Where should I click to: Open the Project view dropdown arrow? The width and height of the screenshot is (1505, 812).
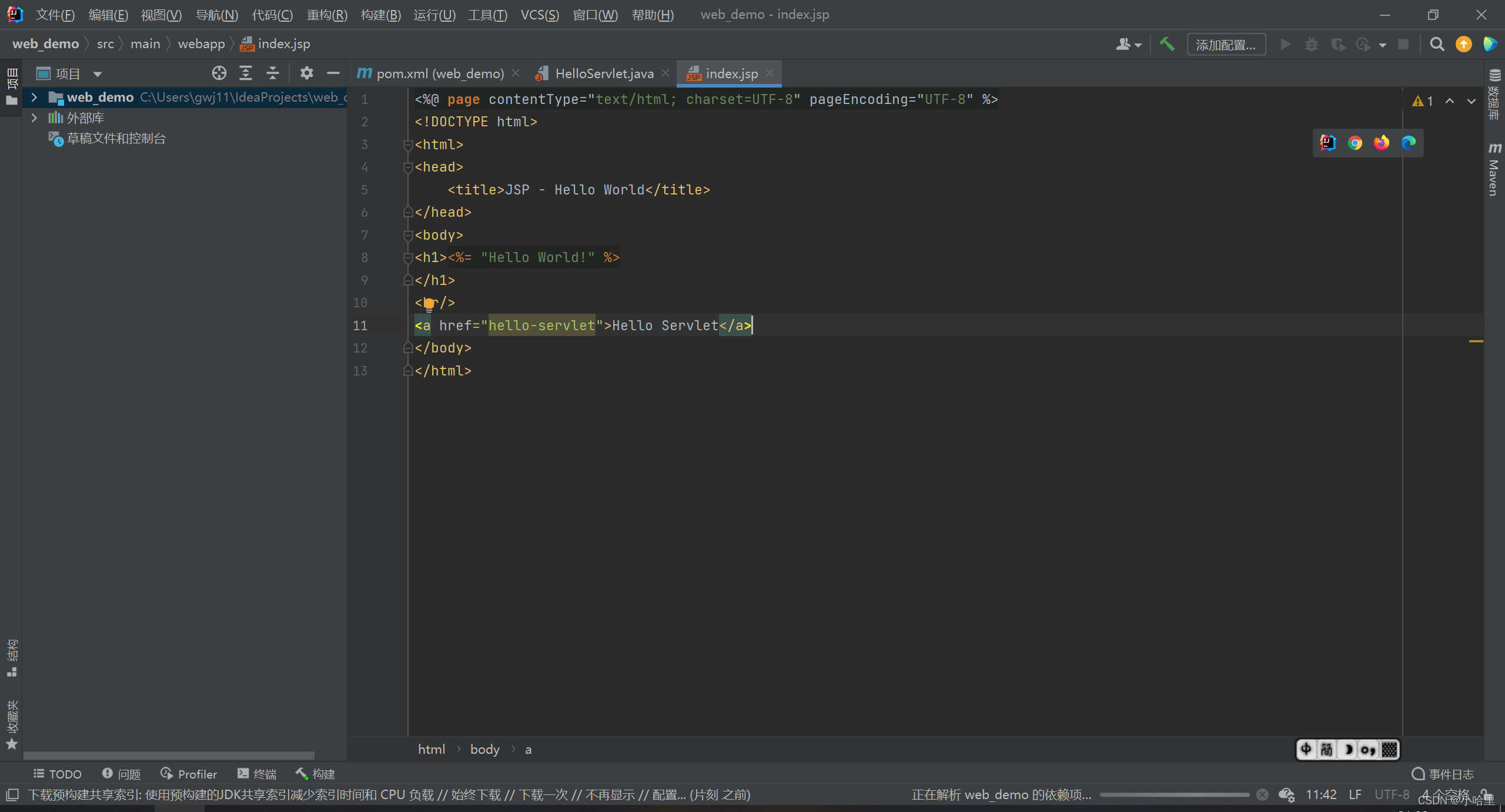pyautogui.click(x=98, y=74)
